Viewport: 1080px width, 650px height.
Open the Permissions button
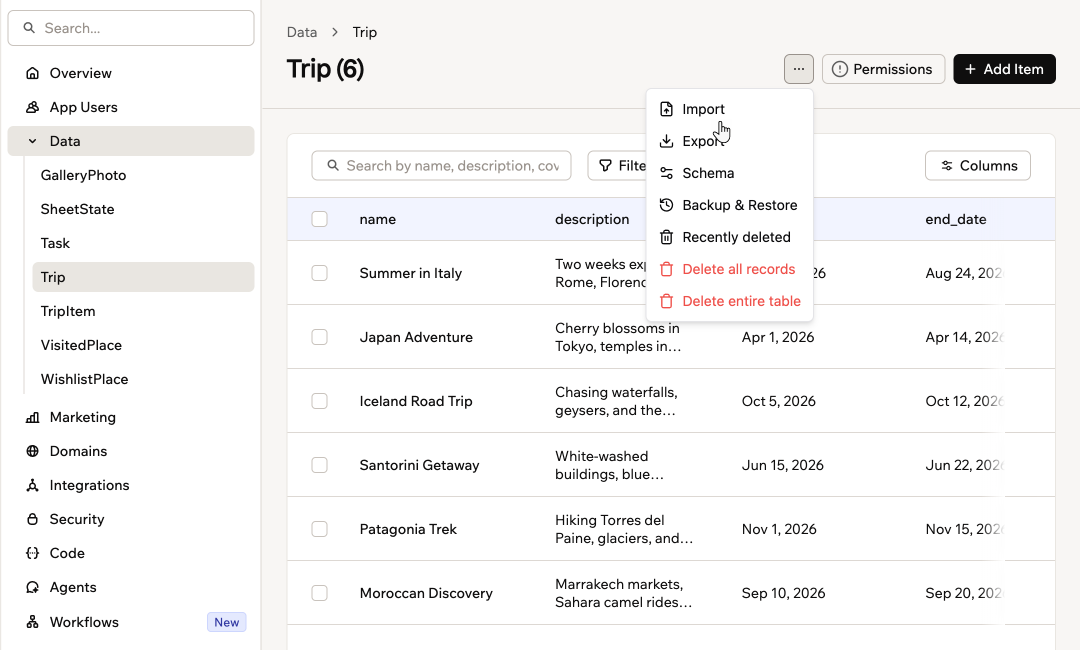(884, 69)
